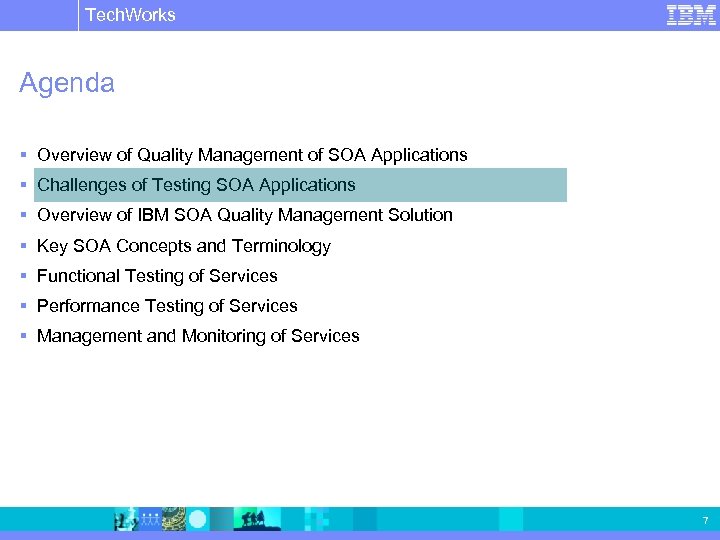Click the hikers silhouette footer image

257,519
